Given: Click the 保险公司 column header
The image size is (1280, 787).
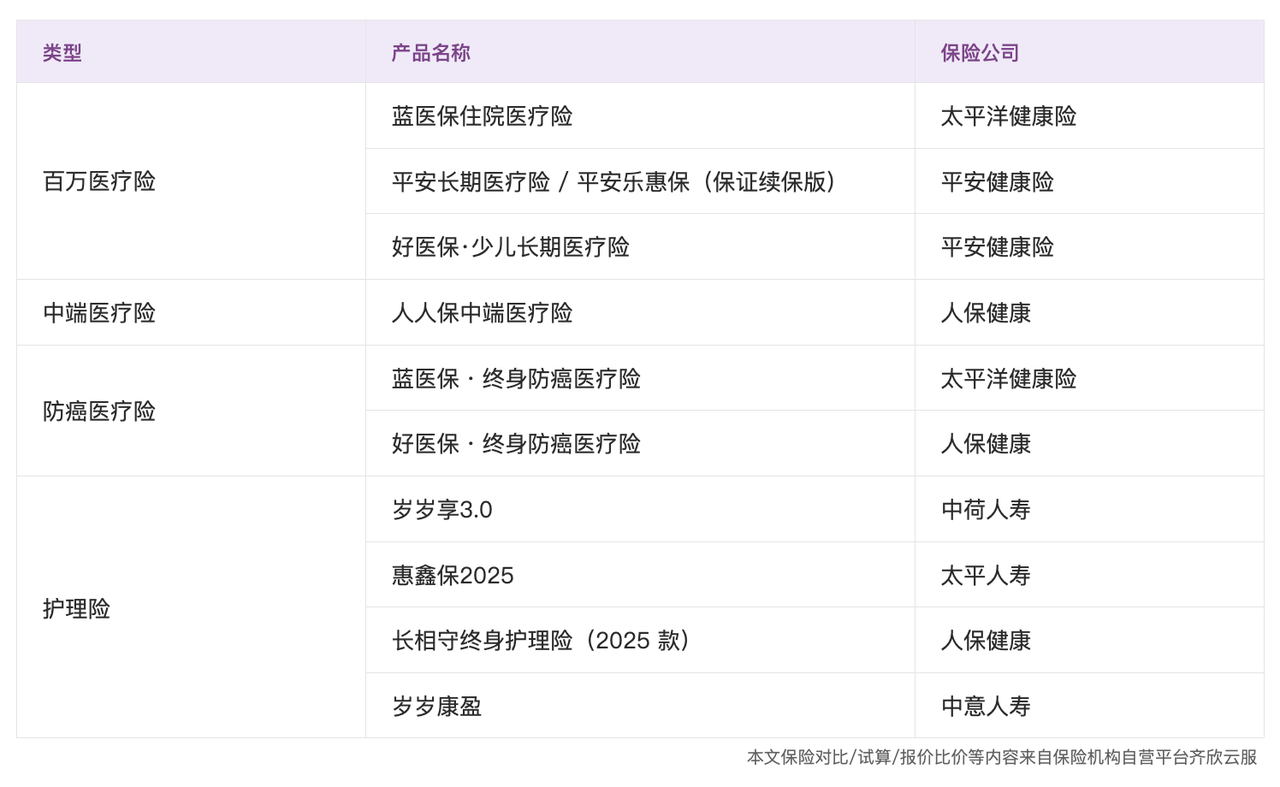Looking at the screenshot, I should 979,53.
